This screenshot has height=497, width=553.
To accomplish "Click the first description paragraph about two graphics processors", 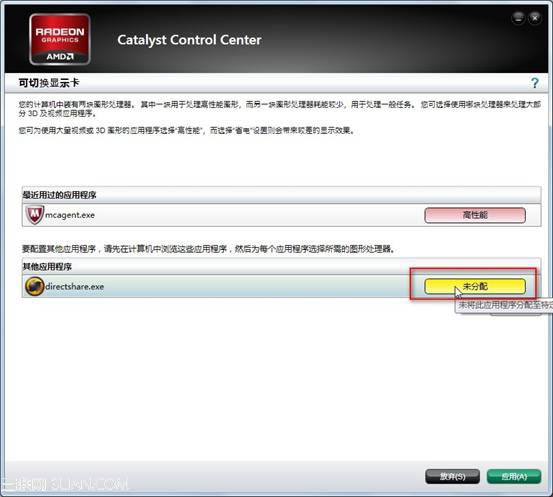I will (279, 109).
